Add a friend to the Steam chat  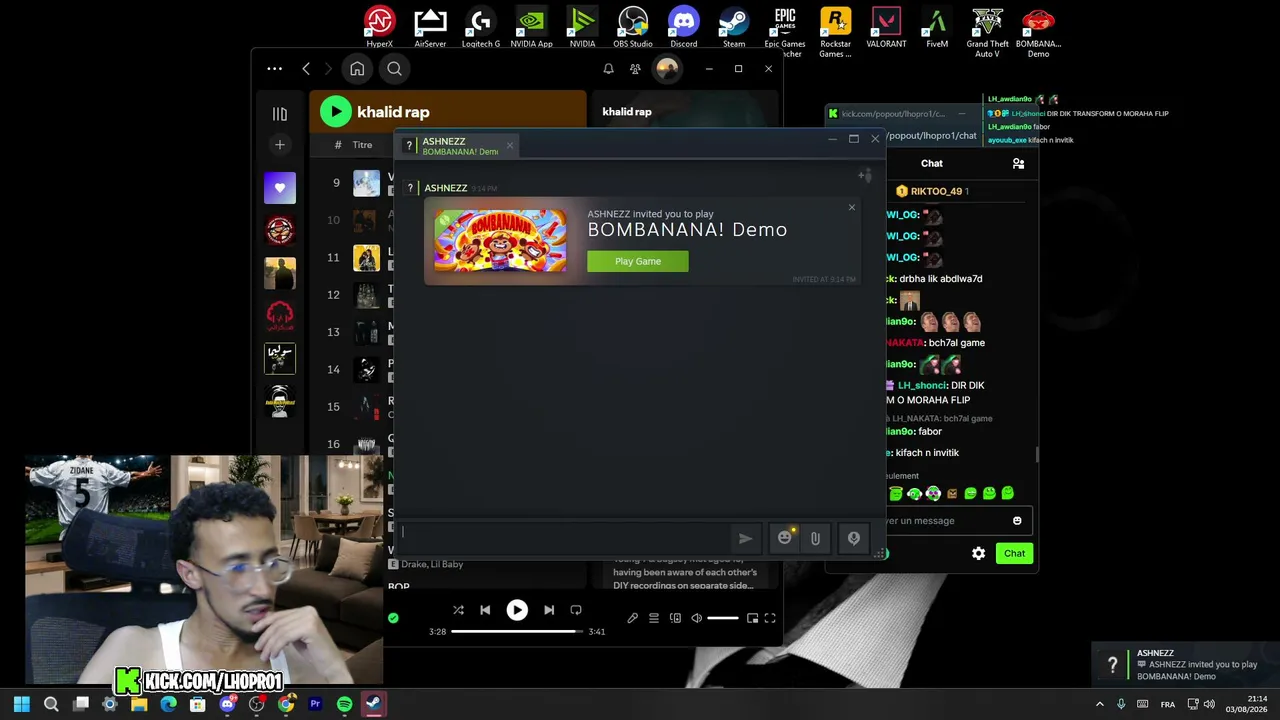coord(865,177)
